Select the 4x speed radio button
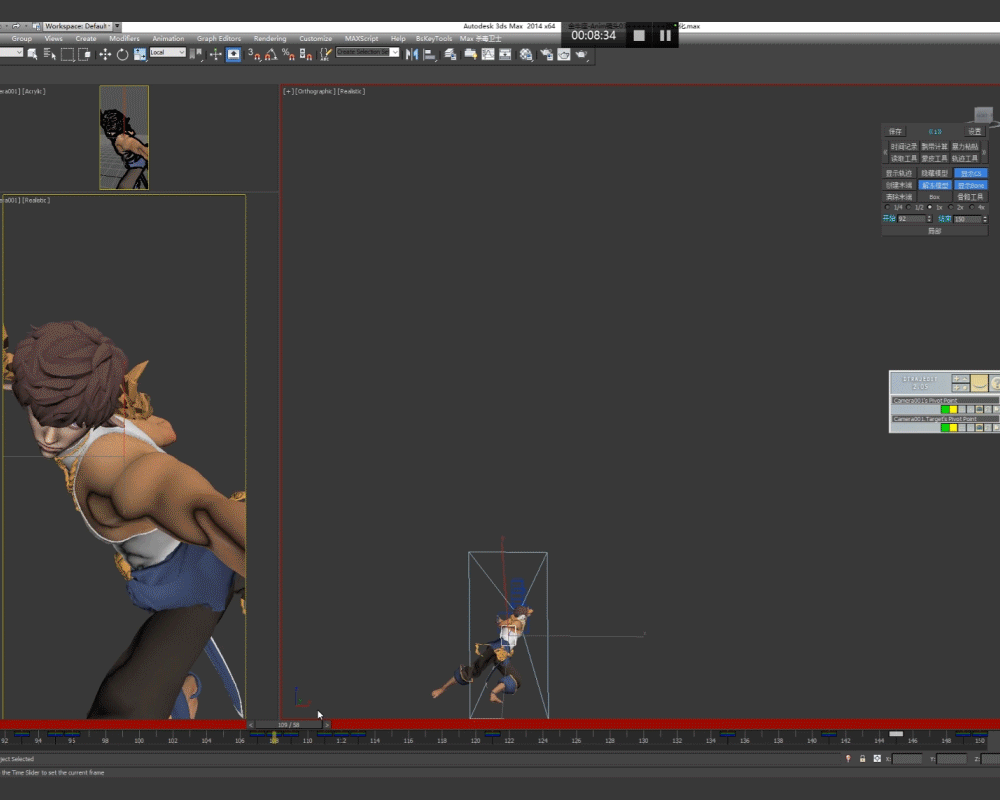1000x800 pixels. pos(973,207)
